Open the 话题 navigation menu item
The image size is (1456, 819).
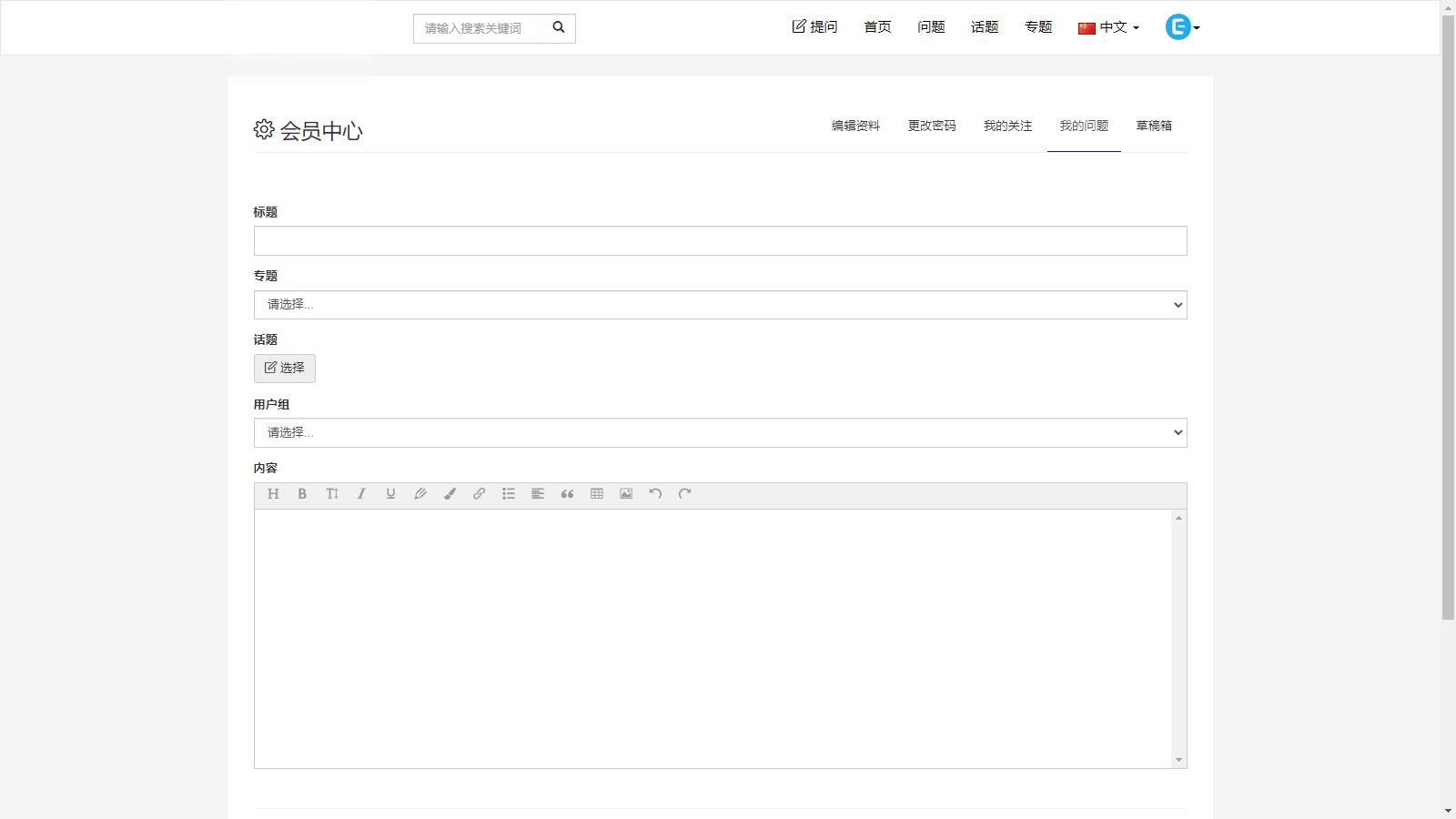984,27
